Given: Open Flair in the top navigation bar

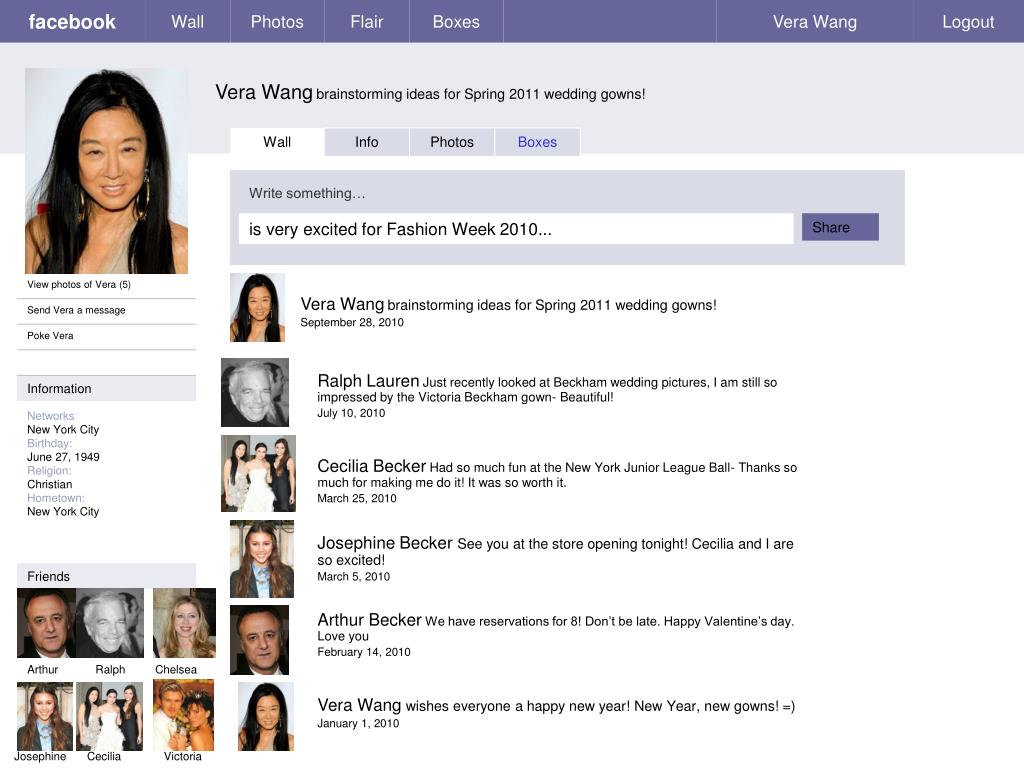Looking at the screenshot, I should click(x=366, y=22).
